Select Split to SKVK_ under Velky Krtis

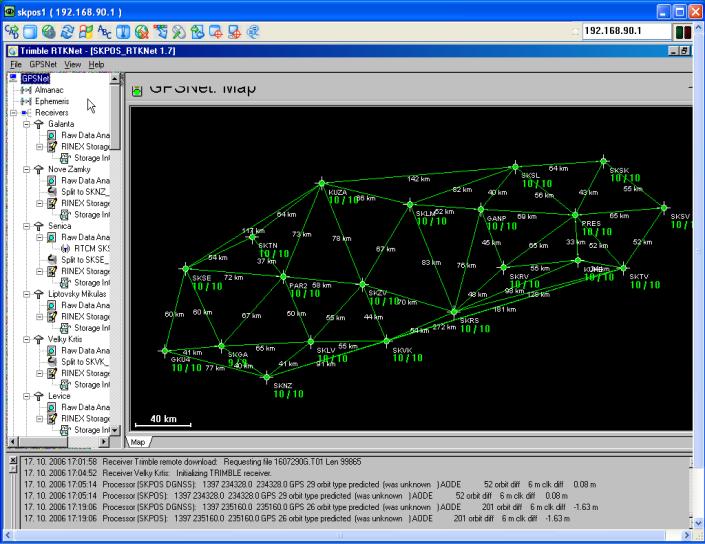(x=85, y=362)
